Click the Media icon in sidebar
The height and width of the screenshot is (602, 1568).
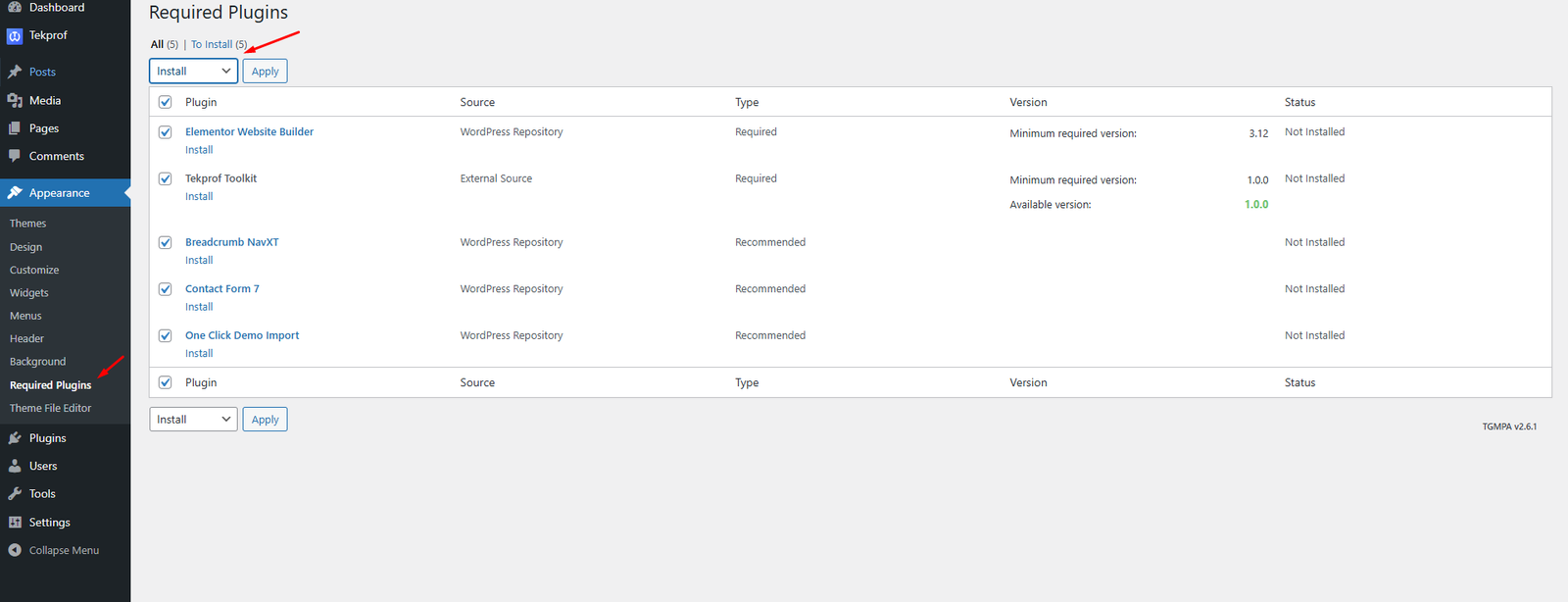(15, 100)
